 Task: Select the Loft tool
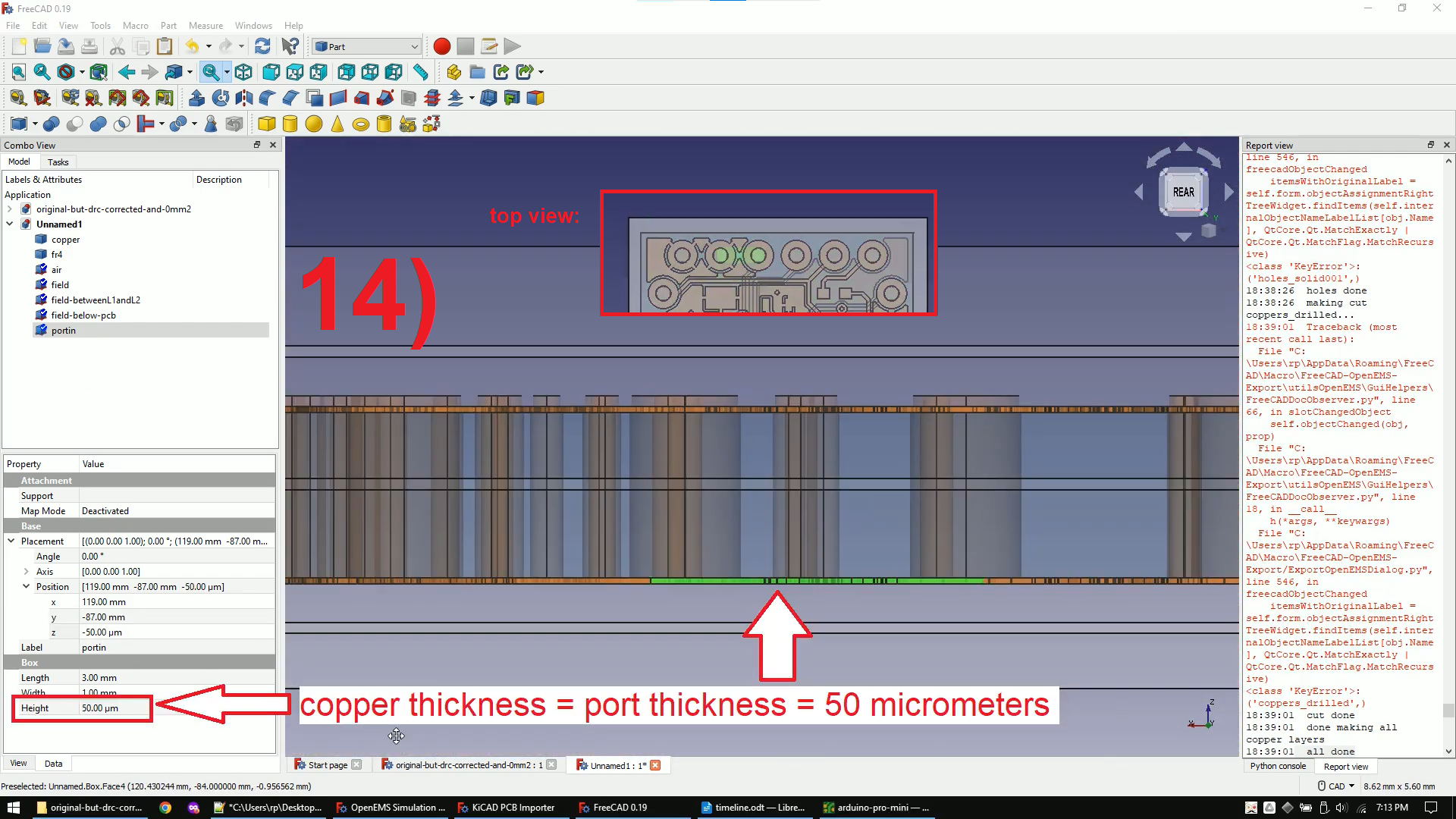362,98
